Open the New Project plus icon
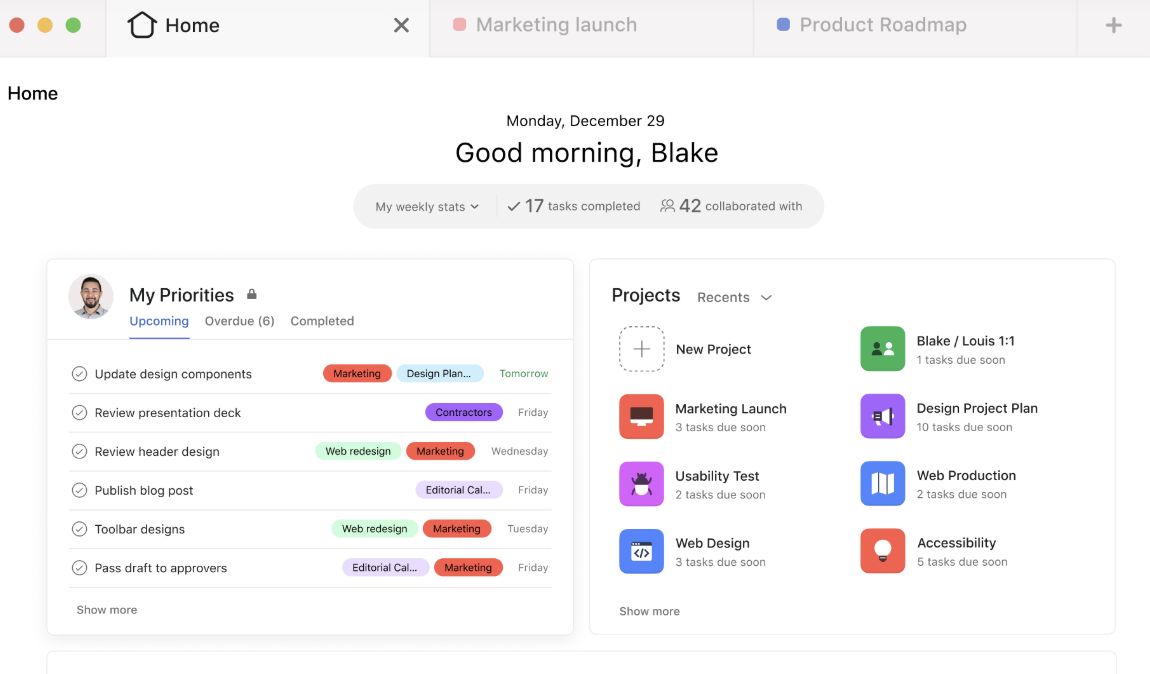Image resolution: width=1150 pixels, height=674 pixels. (x=641, y=349)
